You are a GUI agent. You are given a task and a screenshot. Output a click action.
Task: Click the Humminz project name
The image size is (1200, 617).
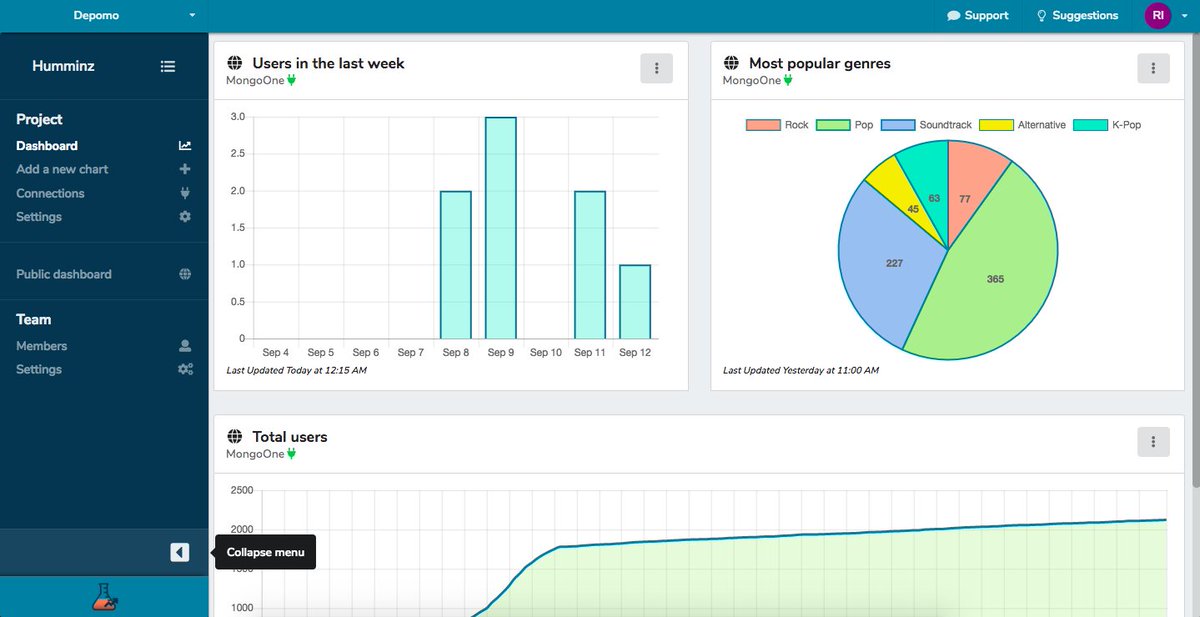click(65, 66)
